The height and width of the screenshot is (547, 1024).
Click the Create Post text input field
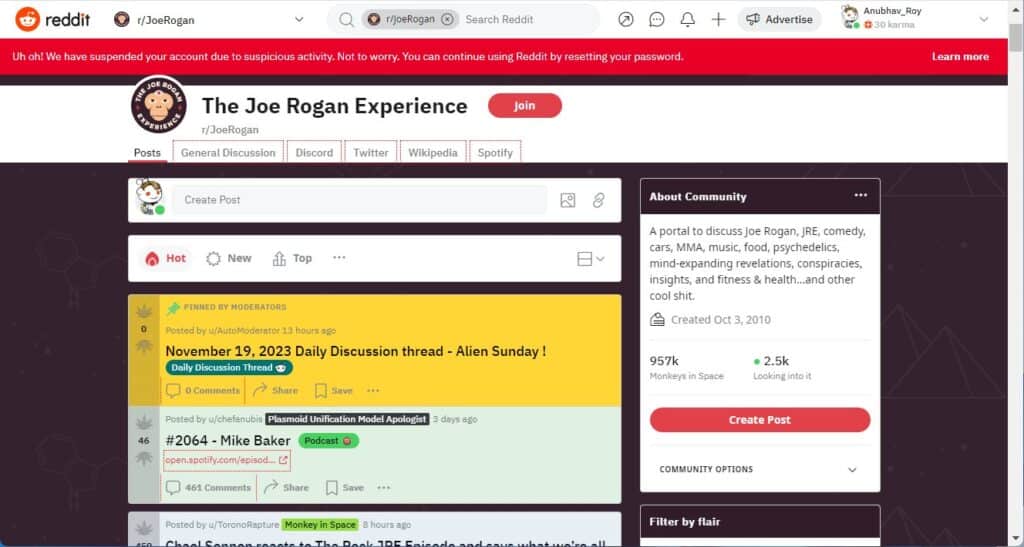coord(360,200)
